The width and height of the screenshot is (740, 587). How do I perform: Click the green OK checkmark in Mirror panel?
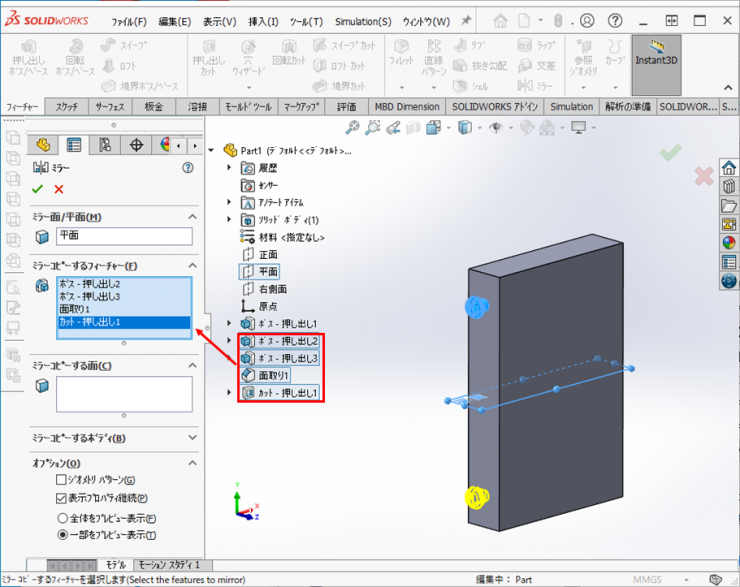(38, 189)
